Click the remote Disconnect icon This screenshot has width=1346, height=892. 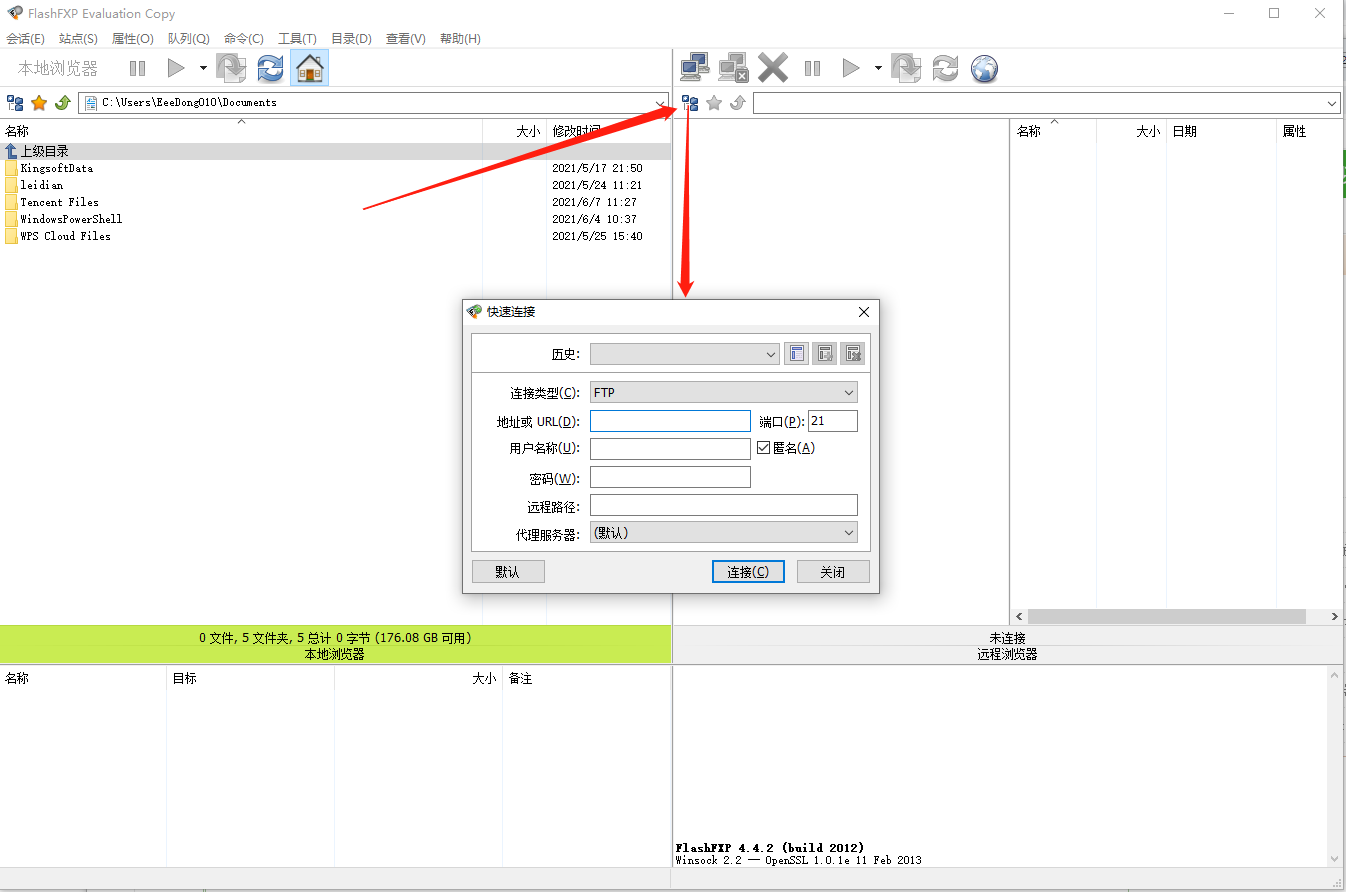[x=733, y=68]
